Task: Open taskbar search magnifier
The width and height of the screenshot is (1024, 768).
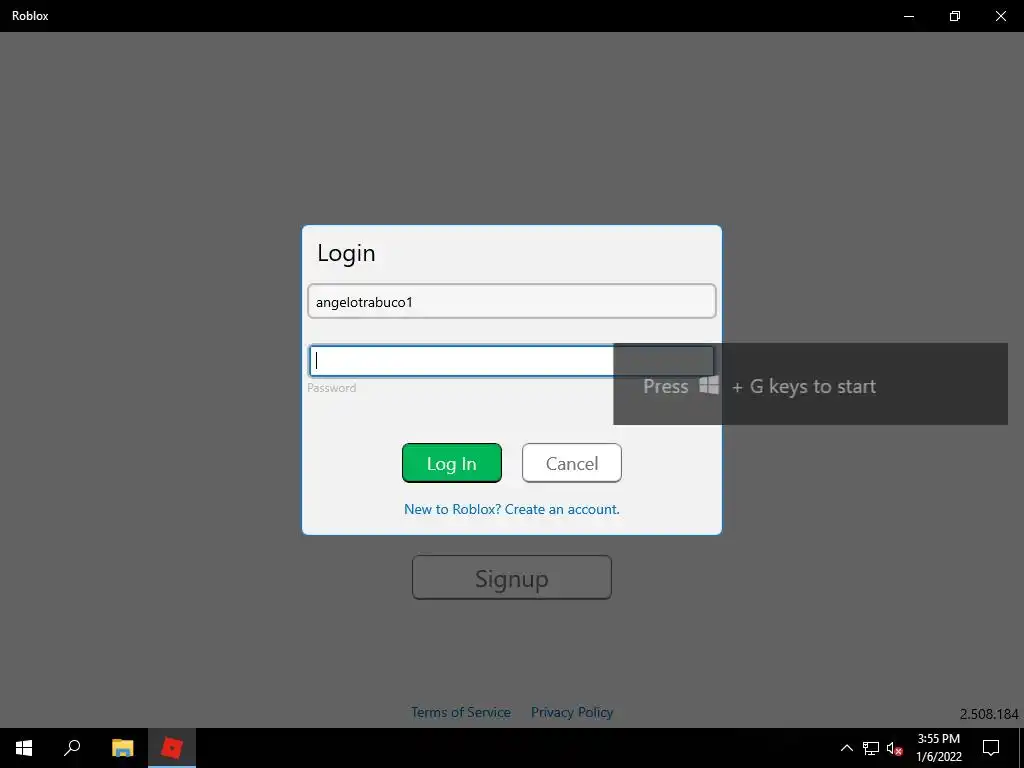Action: pos(72,748)
